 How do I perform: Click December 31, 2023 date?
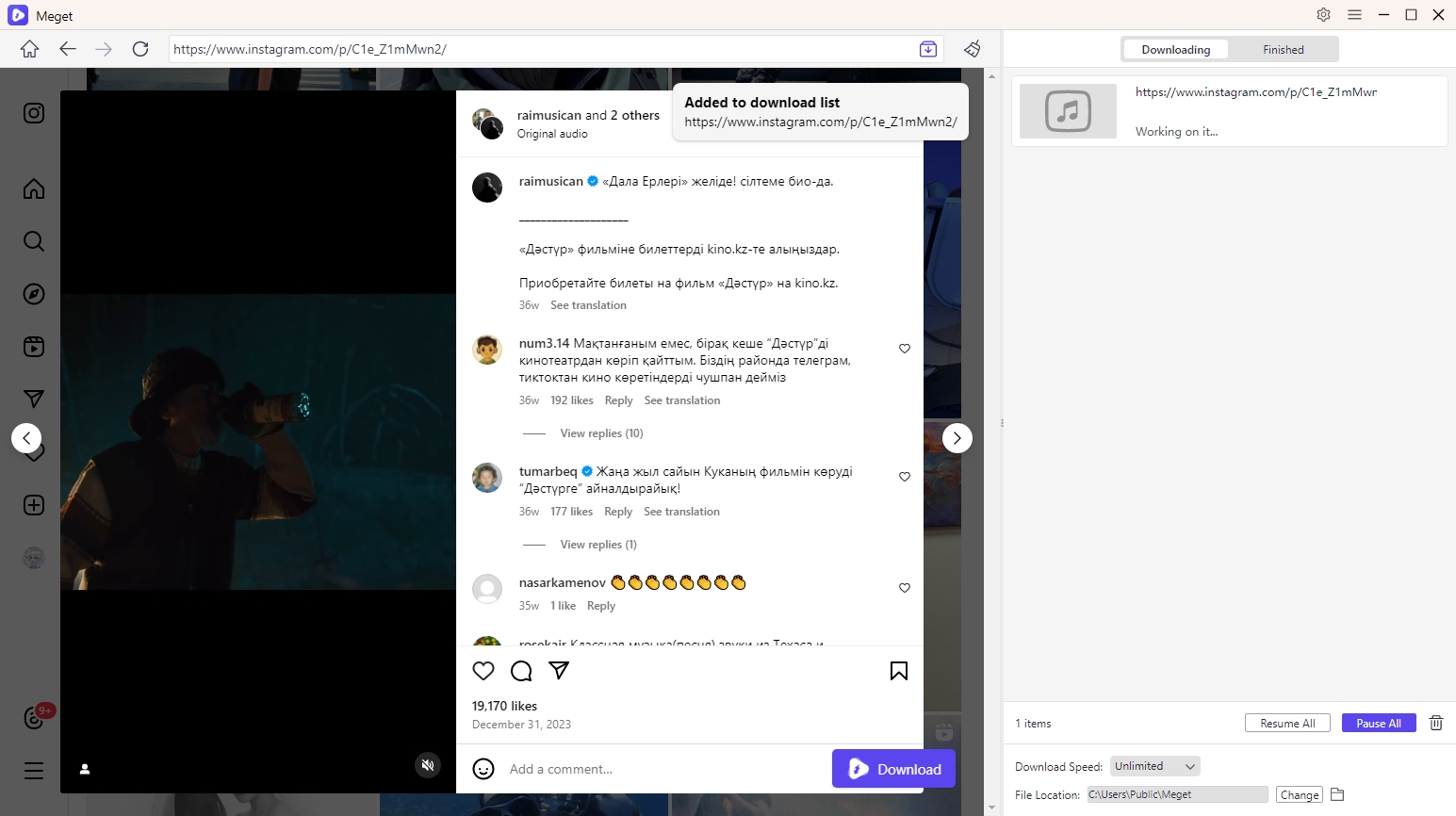click(x=521, y=725)
